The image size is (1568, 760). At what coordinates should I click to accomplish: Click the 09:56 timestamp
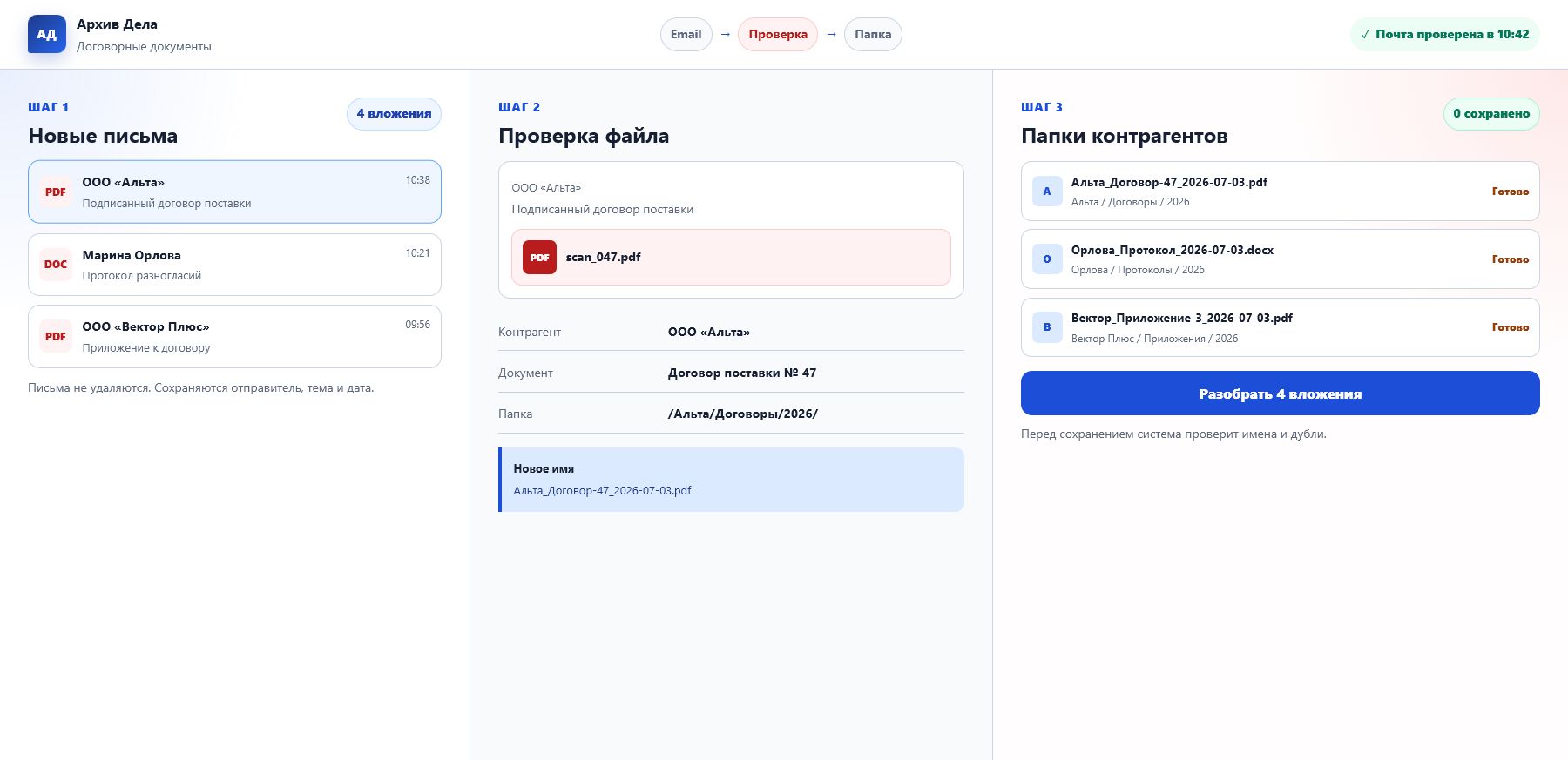coord(417,325)
